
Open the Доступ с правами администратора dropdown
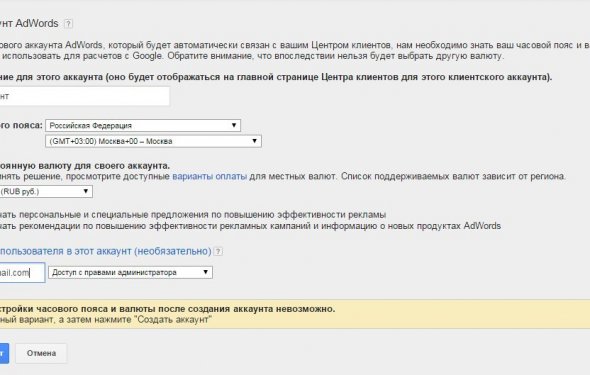click(130, 272)
